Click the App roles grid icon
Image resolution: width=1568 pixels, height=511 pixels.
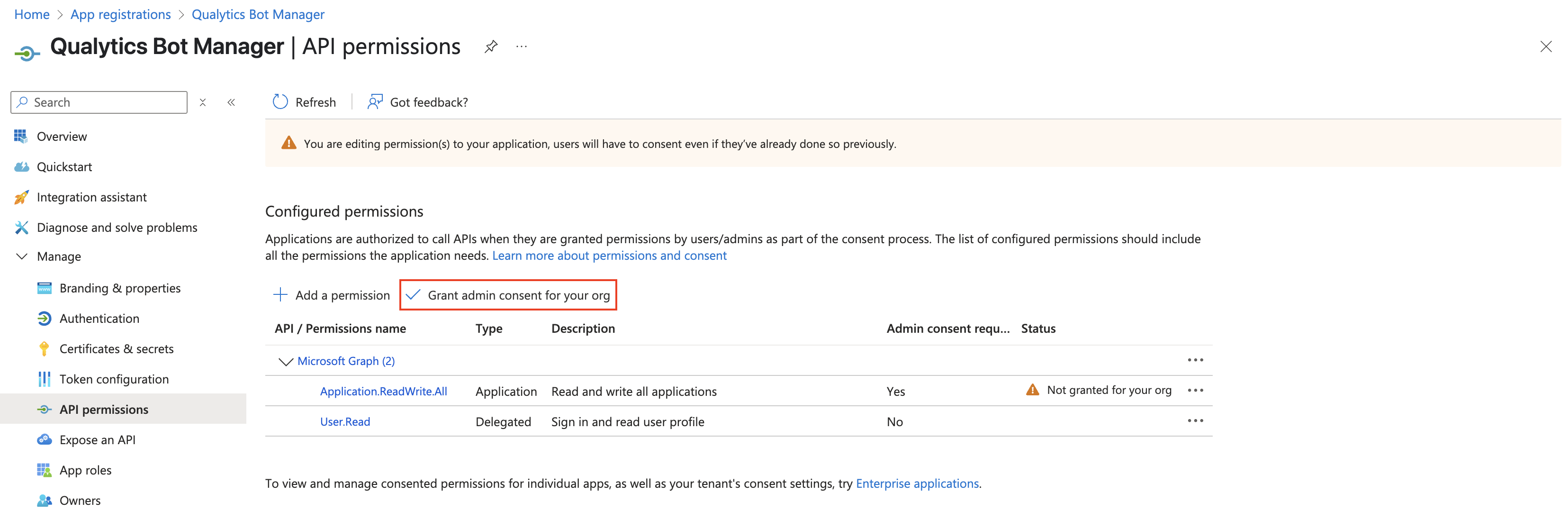coord(45,470)
